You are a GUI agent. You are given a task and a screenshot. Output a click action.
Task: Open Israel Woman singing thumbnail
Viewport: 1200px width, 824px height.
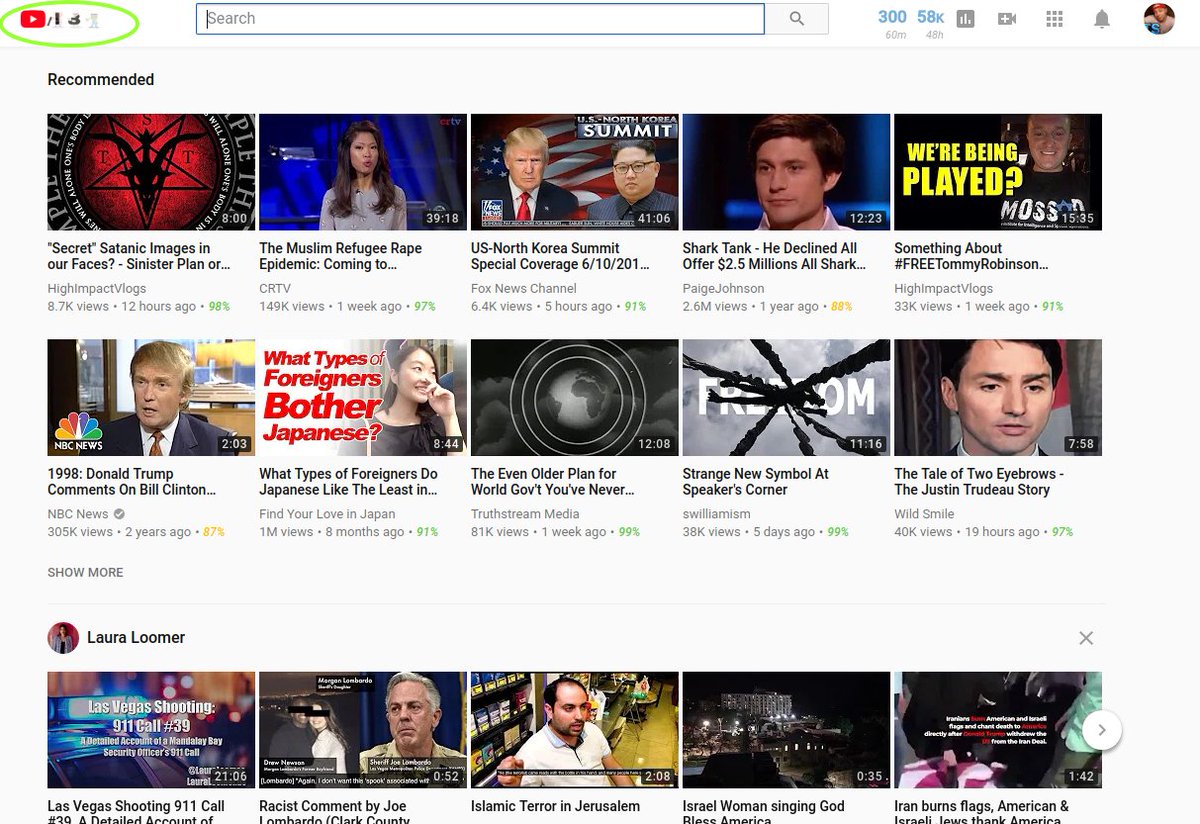(786, 730)
